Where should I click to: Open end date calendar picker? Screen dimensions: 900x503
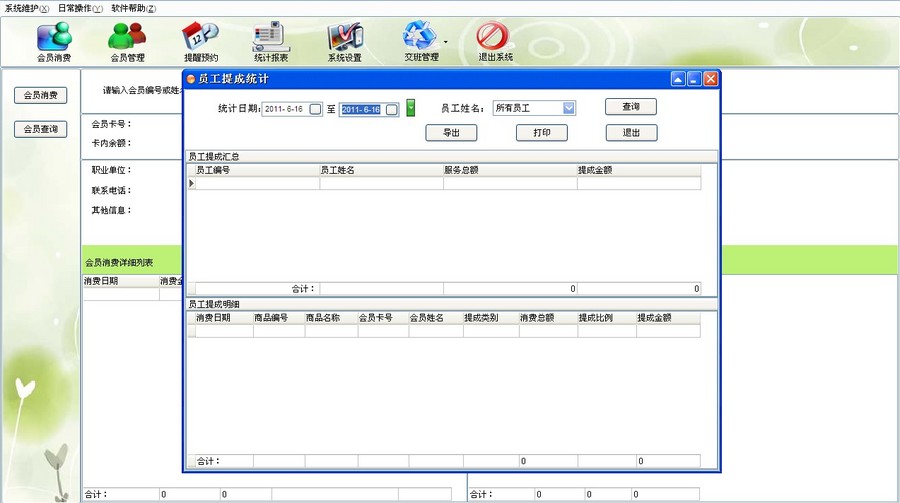[392, 109]
